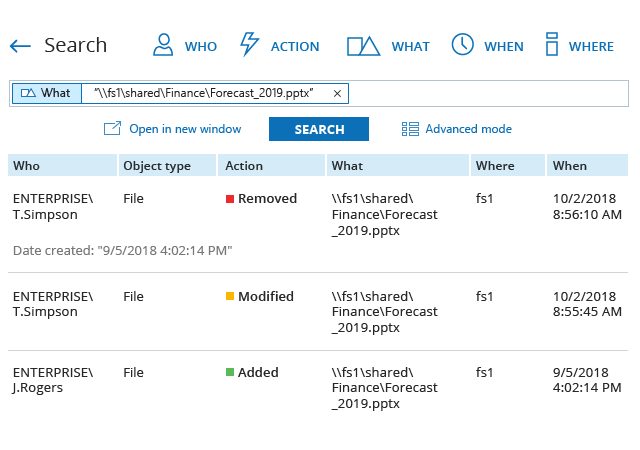
Task: Click the back arrow beside Search
Action: 20,46
